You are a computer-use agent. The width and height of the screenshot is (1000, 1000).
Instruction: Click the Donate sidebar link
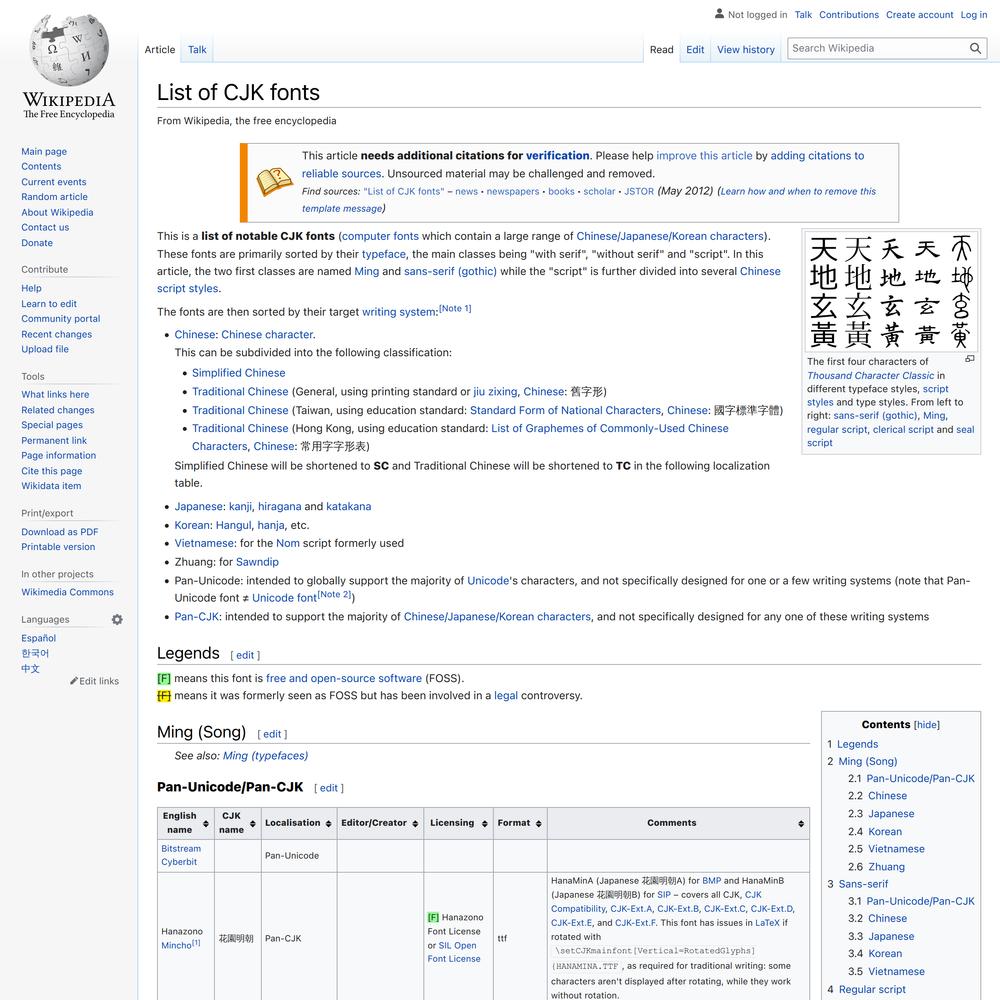pos(37,243)
